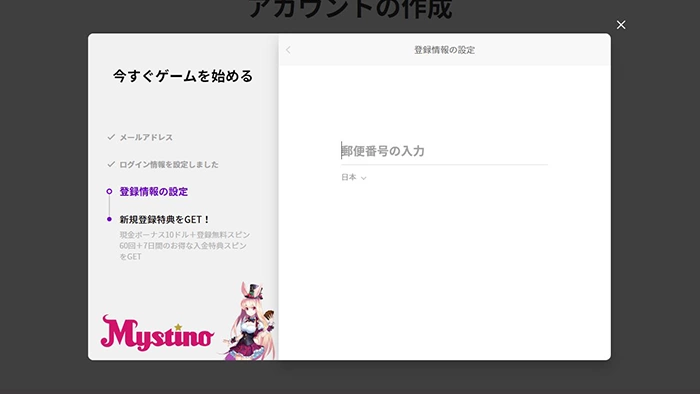Open the 日本 country dropdown
The width and height of the screenshot is (700, 394).
pyautogui.click(x=354, y=178)
